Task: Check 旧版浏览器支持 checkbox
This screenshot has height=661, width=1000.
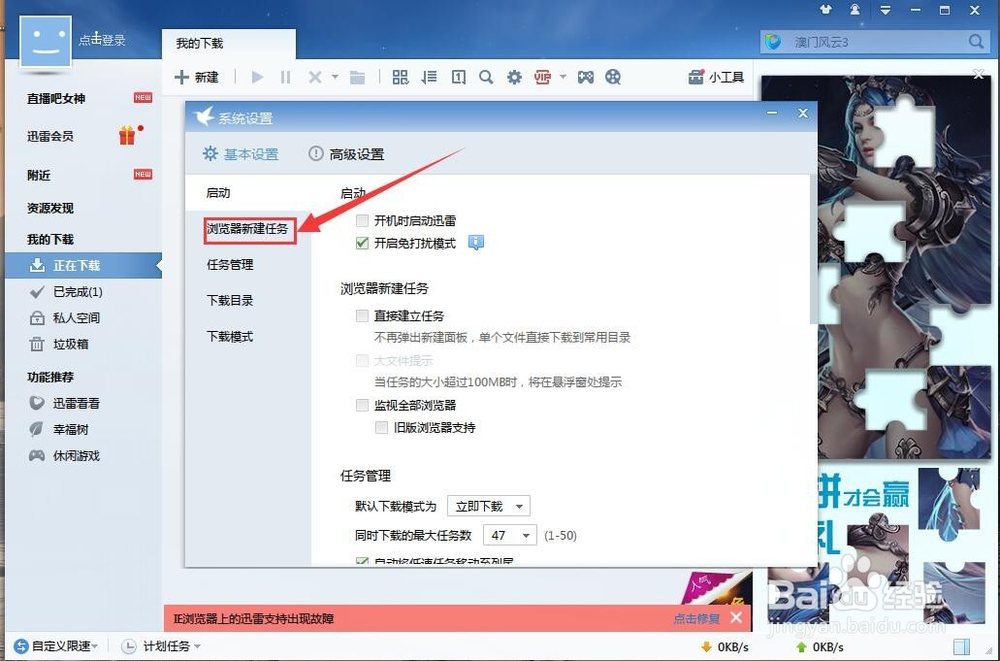Action: coord(381,427)
